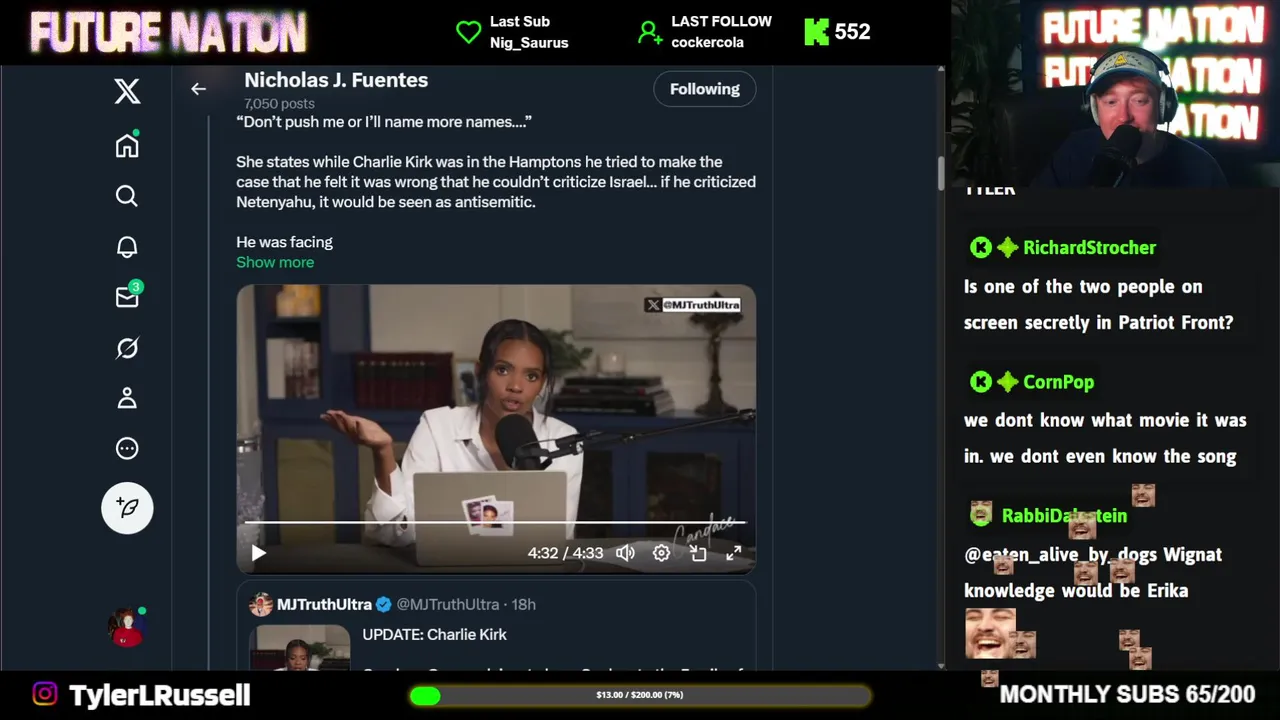Click the Kick badge beside RichardStrocher

pyautogui.click(x=981, y=247)
